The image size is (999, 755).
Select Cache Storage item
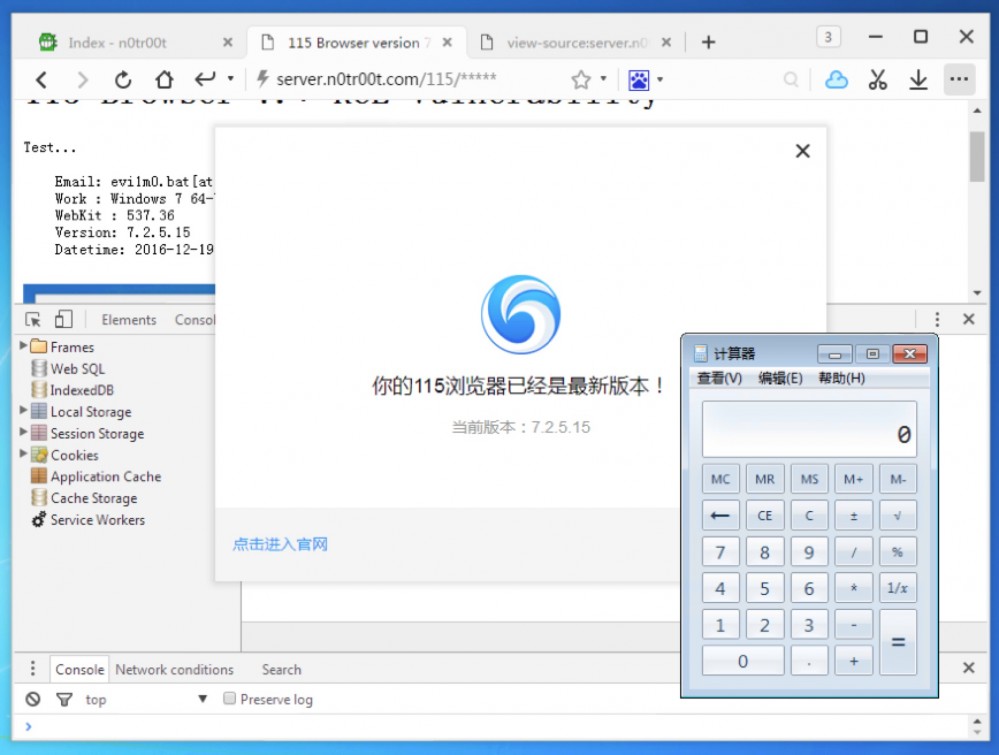(94, 498)
